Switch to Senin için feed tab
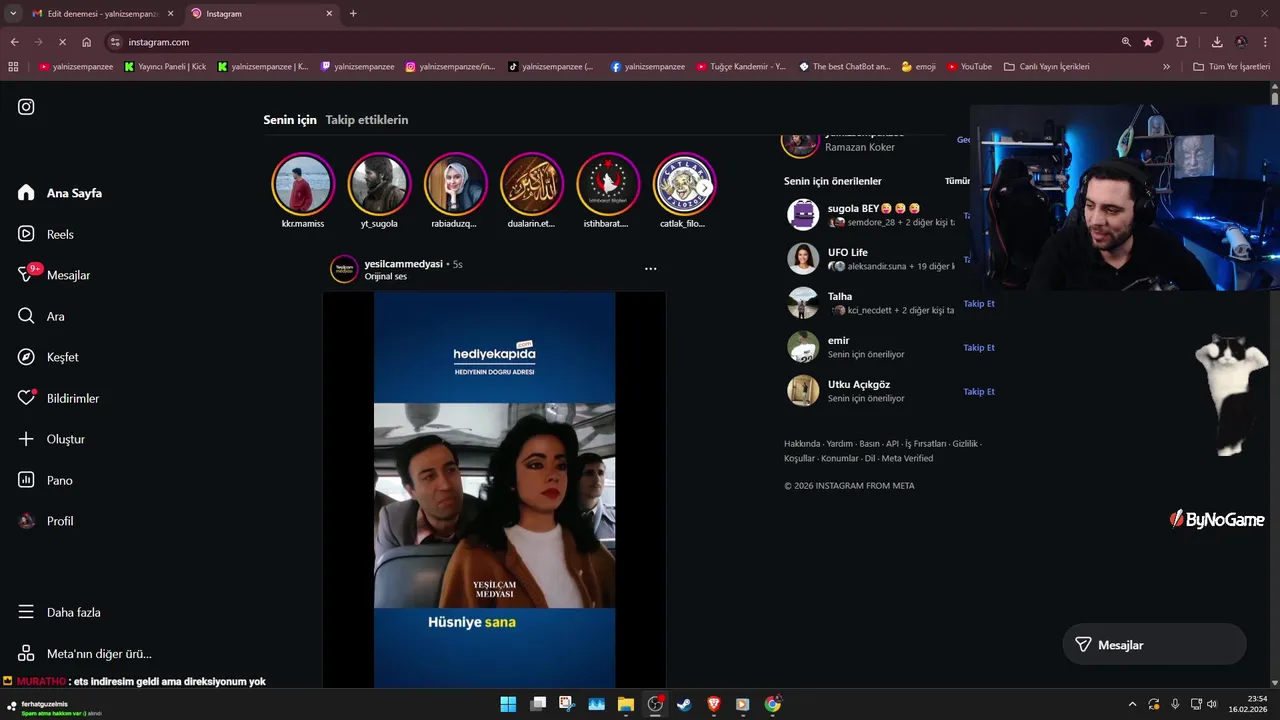Screen dimensions: 1280x720 coord(290,120)
